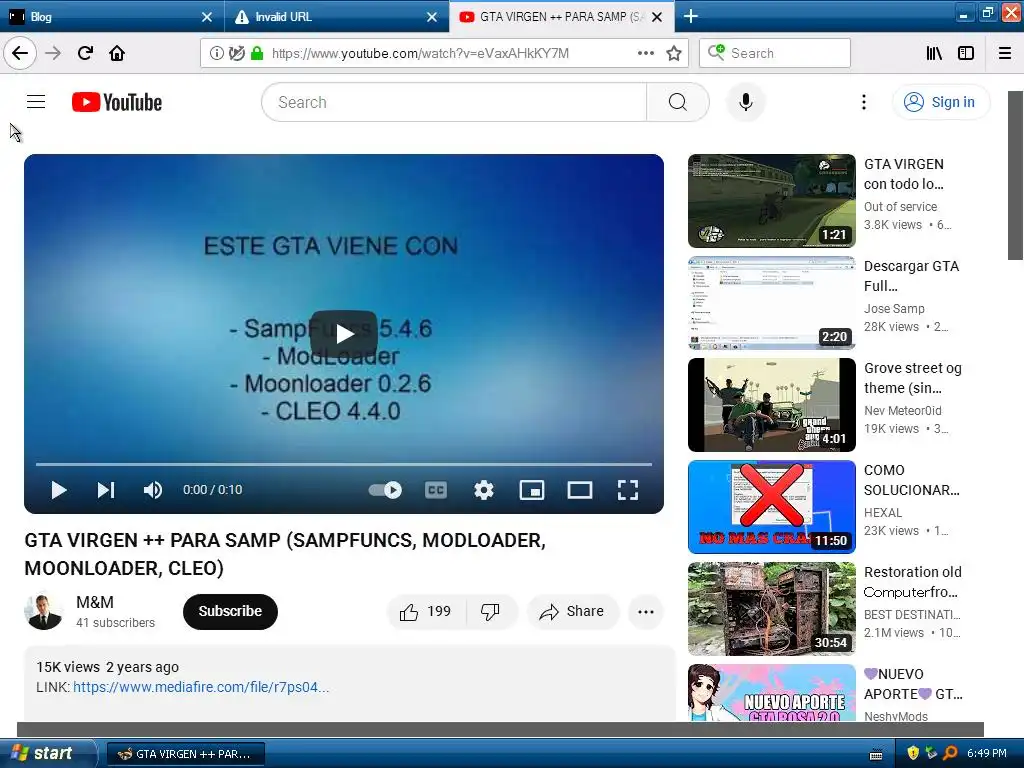Switch to theater mode icon
Viewport: 1024px width, 768px height.
pos(579,490)
